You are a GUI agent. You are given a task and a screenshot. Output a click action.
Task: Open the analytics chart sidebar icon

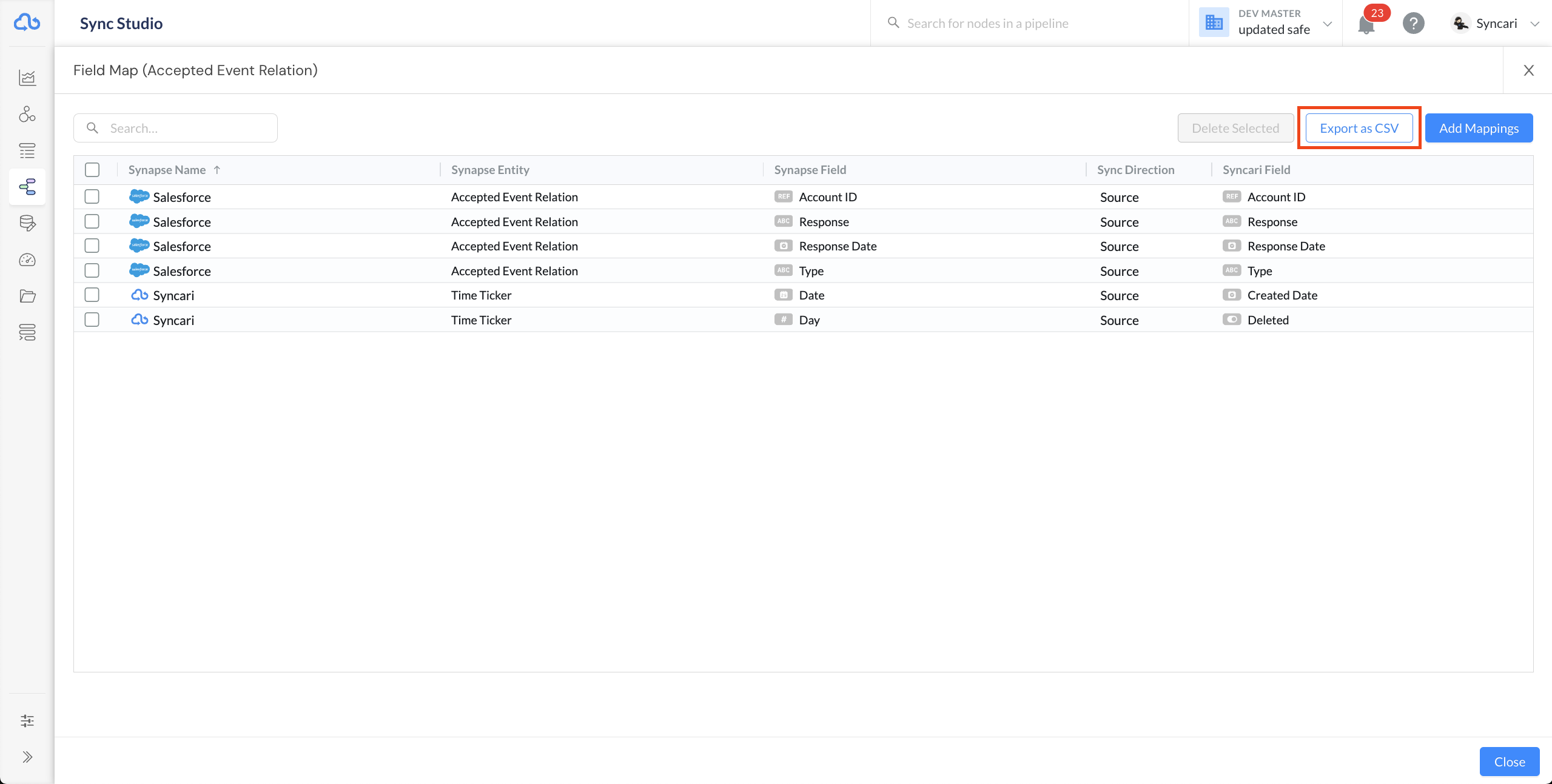(x=27, y=78)
